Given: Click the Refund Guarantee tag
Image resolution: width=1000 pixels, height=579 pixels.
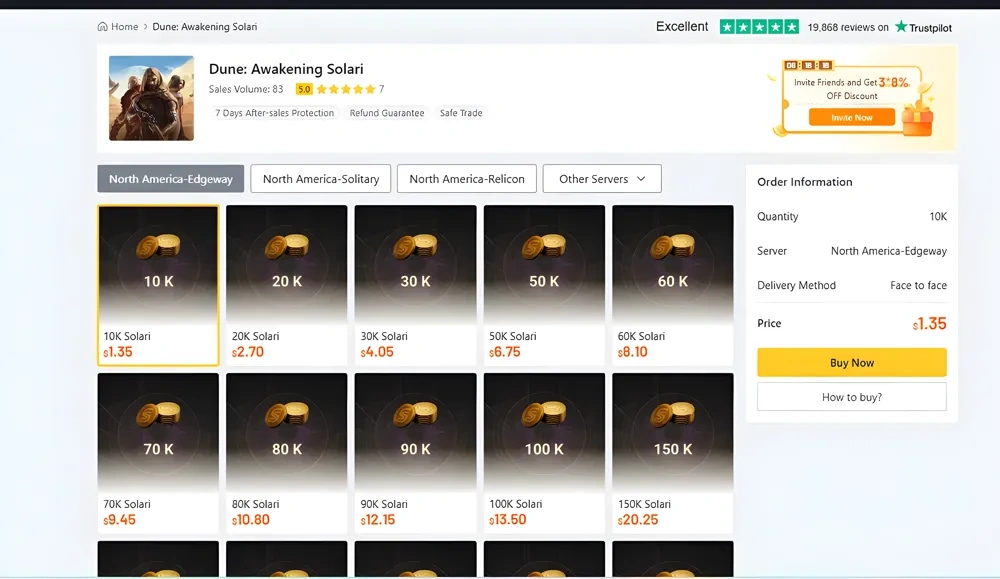Looking at the screenshot, I should point(387,113).
